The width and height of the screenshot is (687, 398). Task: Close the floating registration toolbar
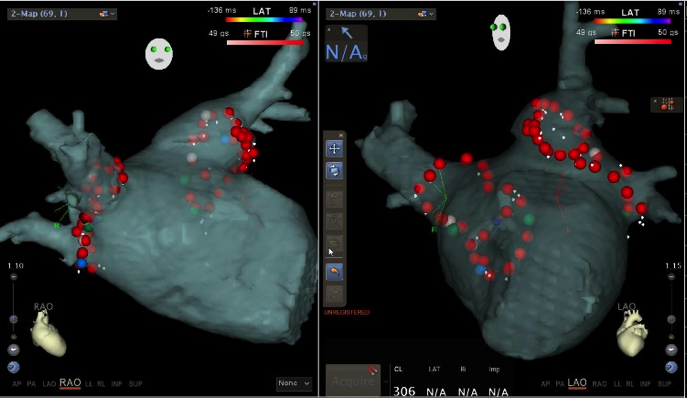pyautogui.click(x=341, y=135)
